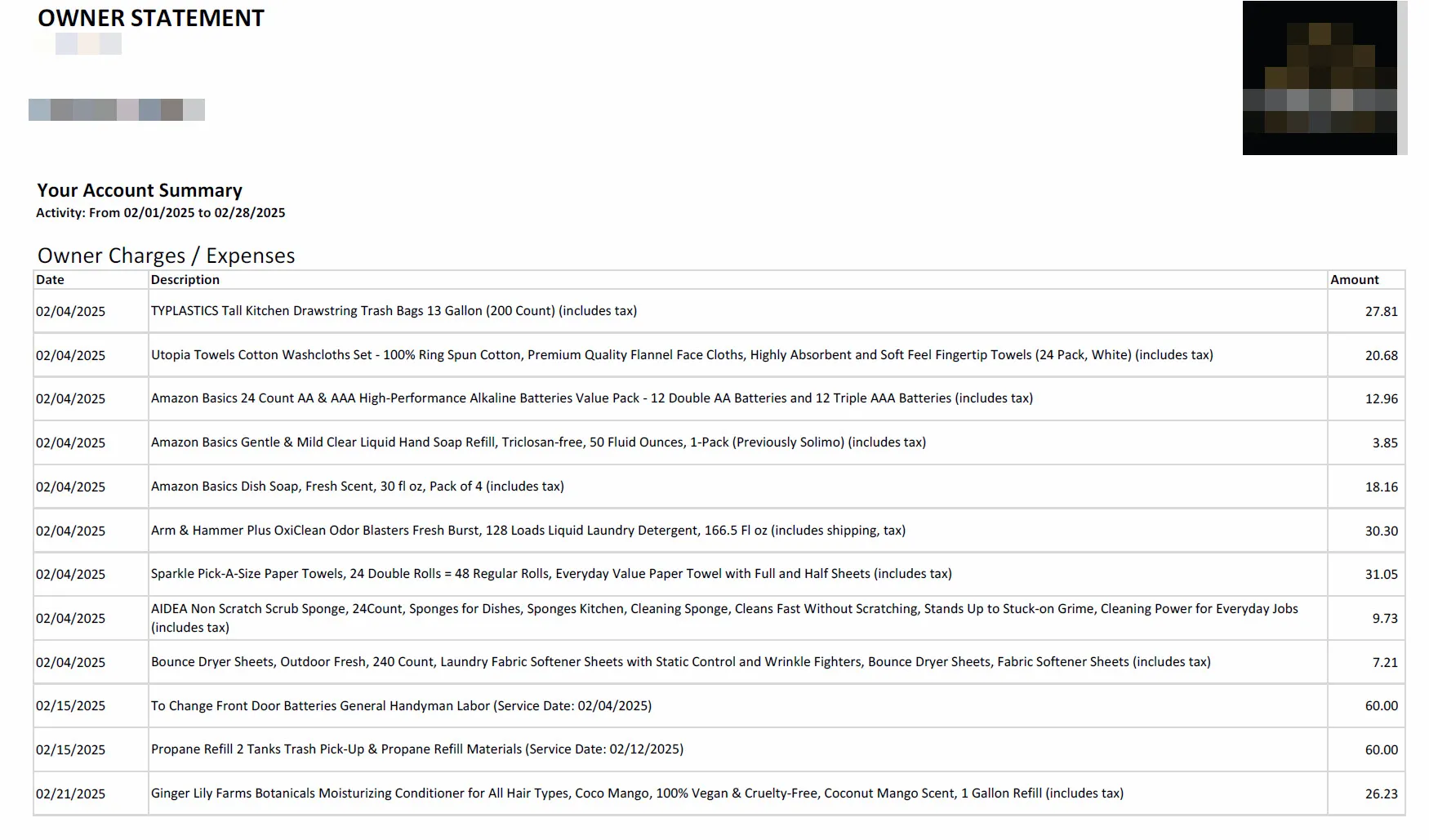
Task: Click the Date column header
Action: coord(50,280)
